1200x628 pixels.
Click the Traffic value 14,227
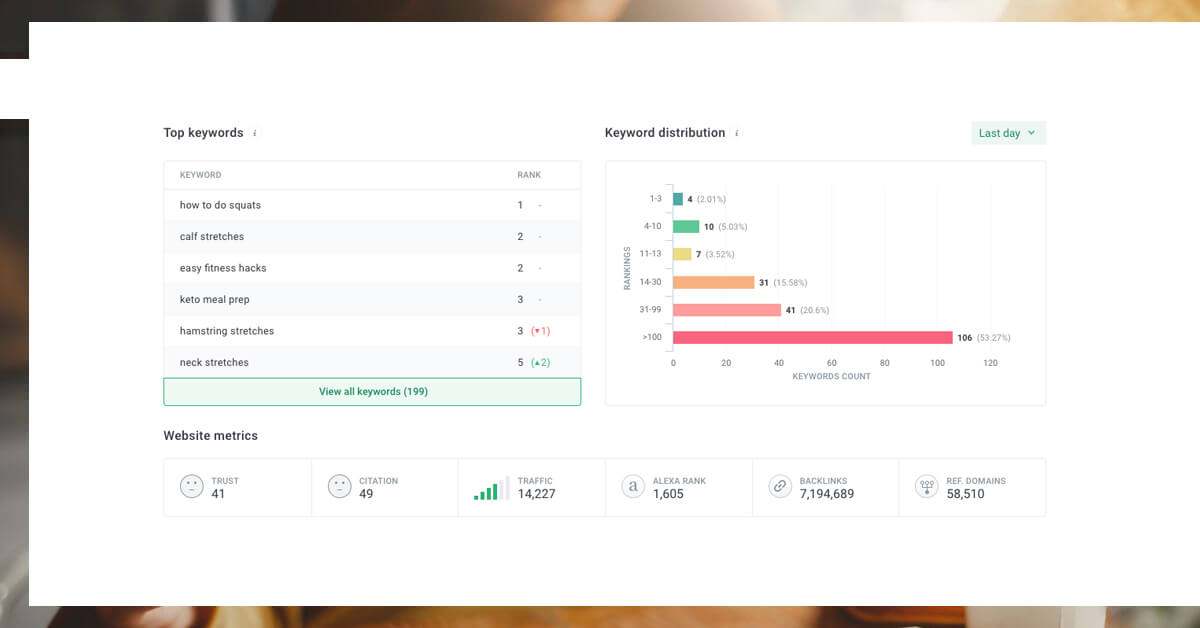tap(537, 494)
